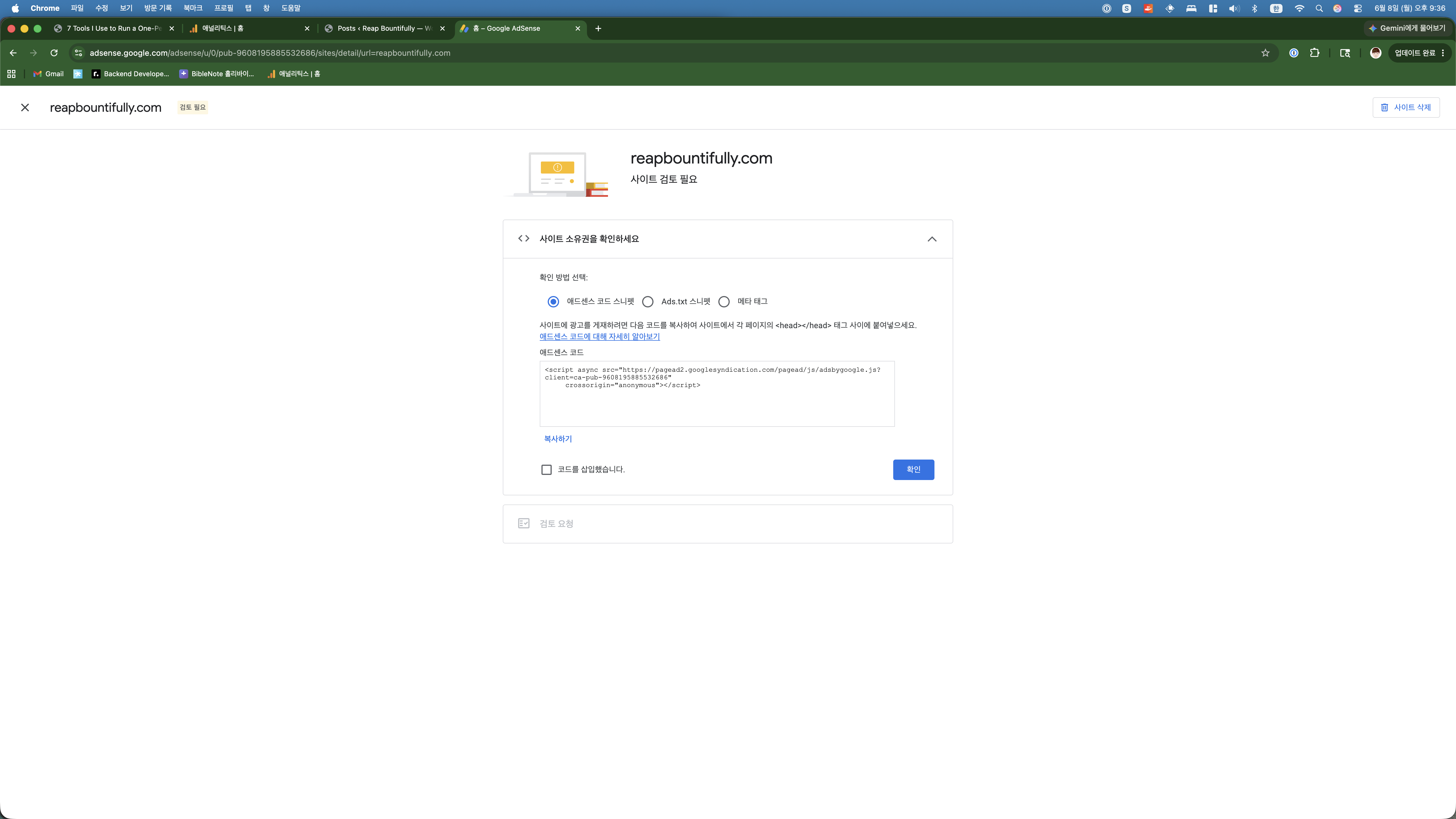Click the trash icon in site delete button
This screenshot has width=1456, height=819.
(x=1384, y=107)
